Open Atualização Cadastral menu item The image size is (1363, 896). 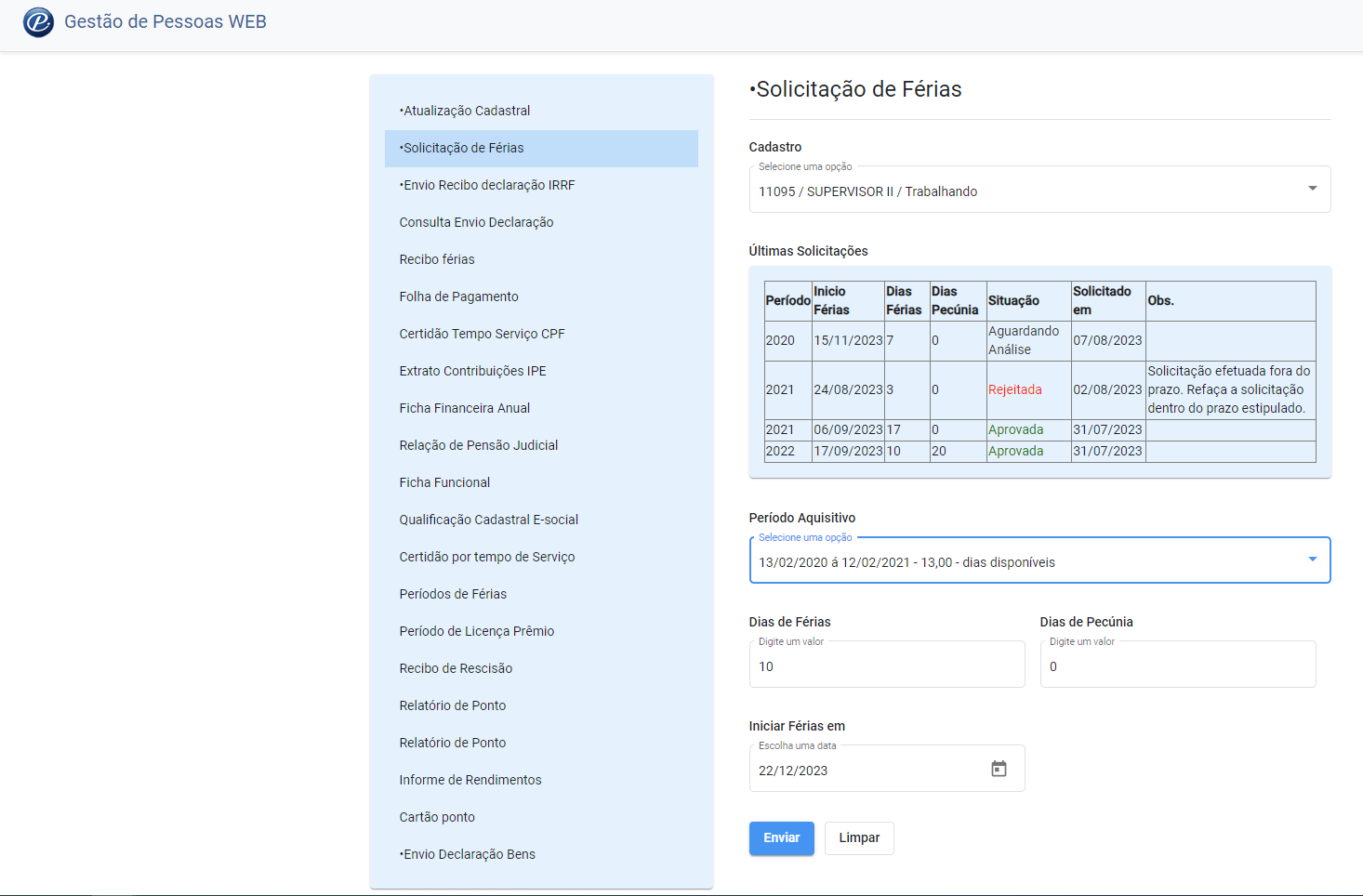[x=541, y=111]
